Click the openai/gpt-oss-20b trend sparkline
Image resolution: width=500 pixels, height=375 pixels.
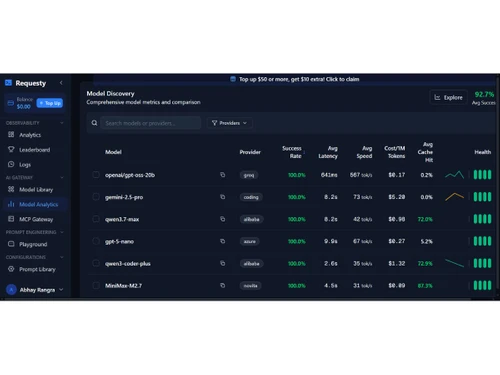click(x=454, y=174)
